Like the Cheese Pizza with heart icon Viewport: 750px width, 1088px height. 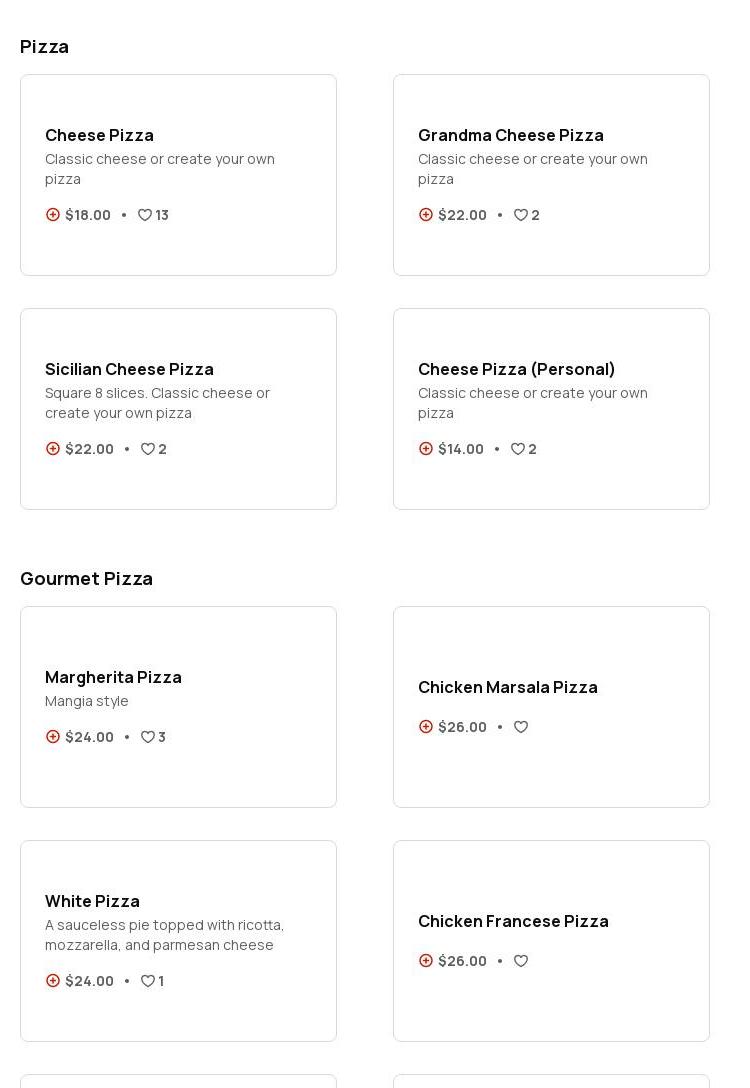pyautogui.click(x=145, y=215)
